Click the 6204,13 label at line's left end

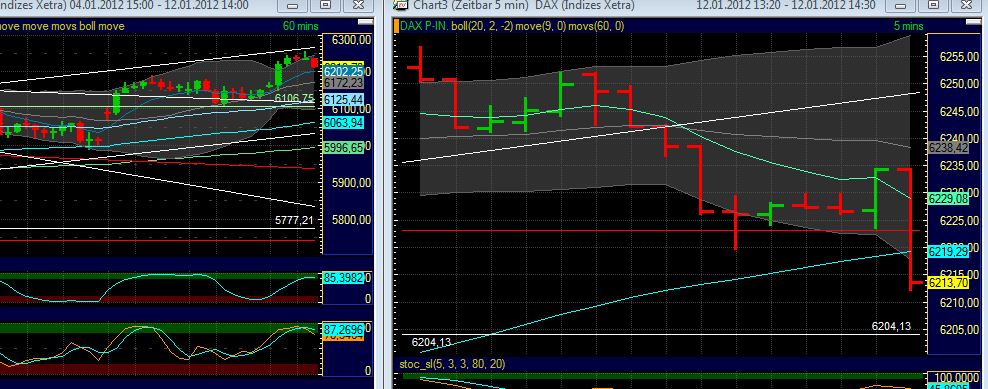click(431, 342)
